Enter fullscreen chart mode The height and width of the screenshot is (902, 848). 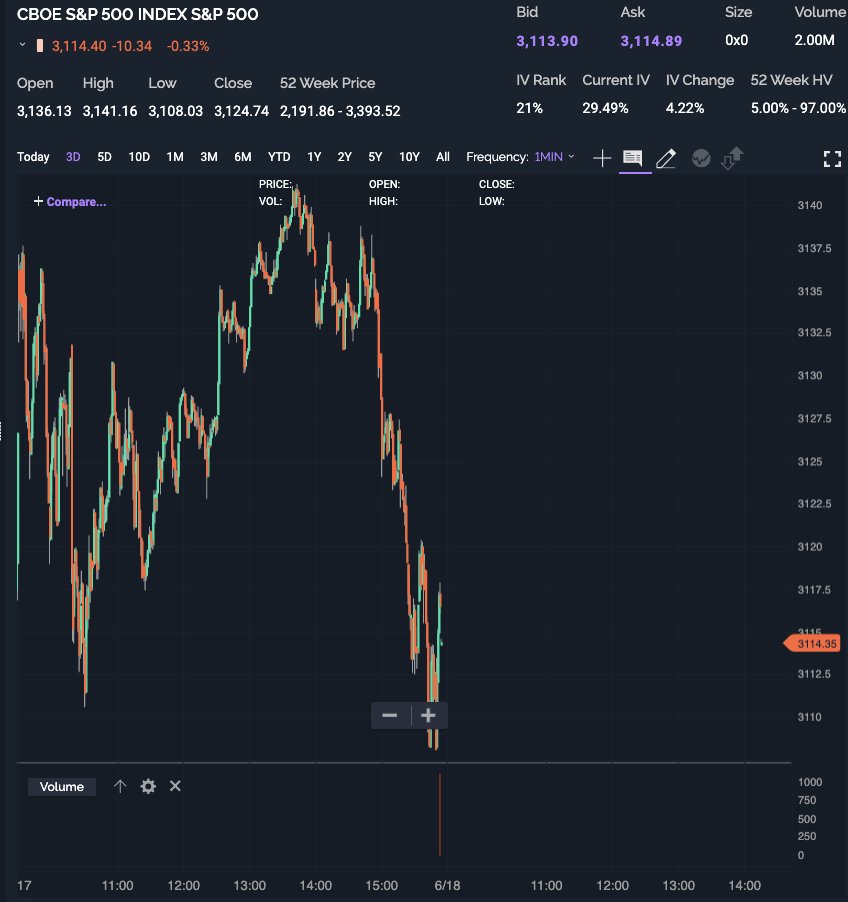click(832, 159)
